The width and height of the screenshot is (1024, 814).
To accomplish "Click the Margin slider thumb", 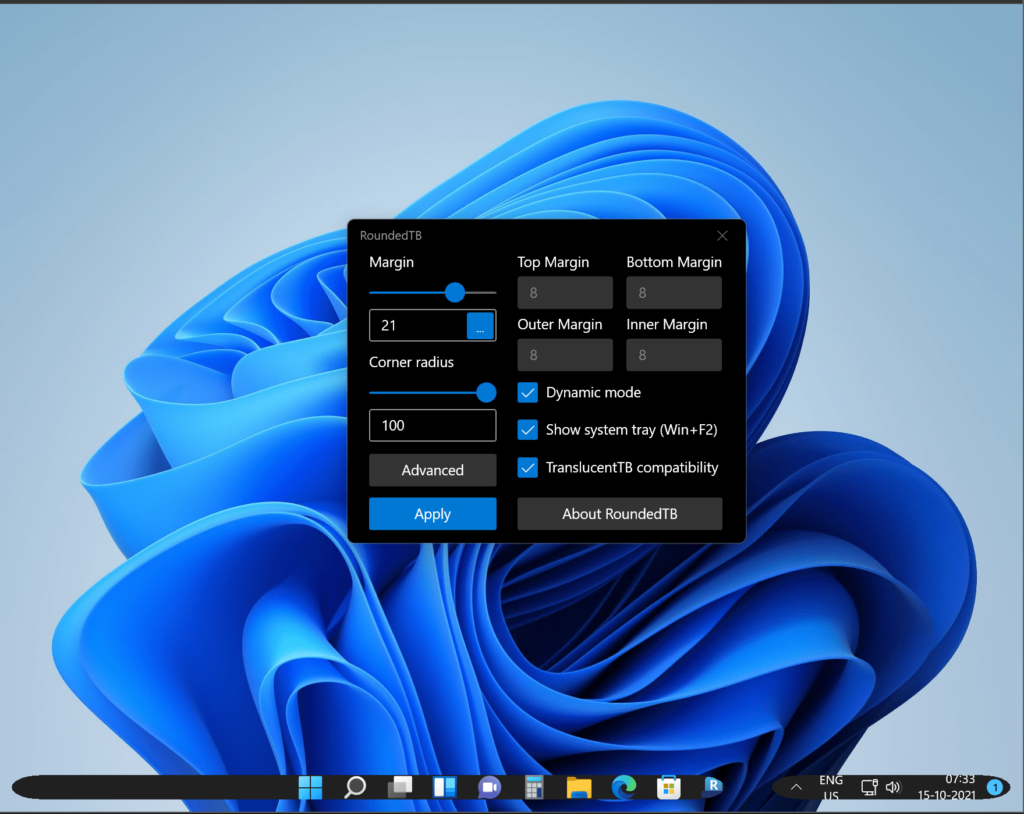I will pyautogui.click(x=455, y=292).
